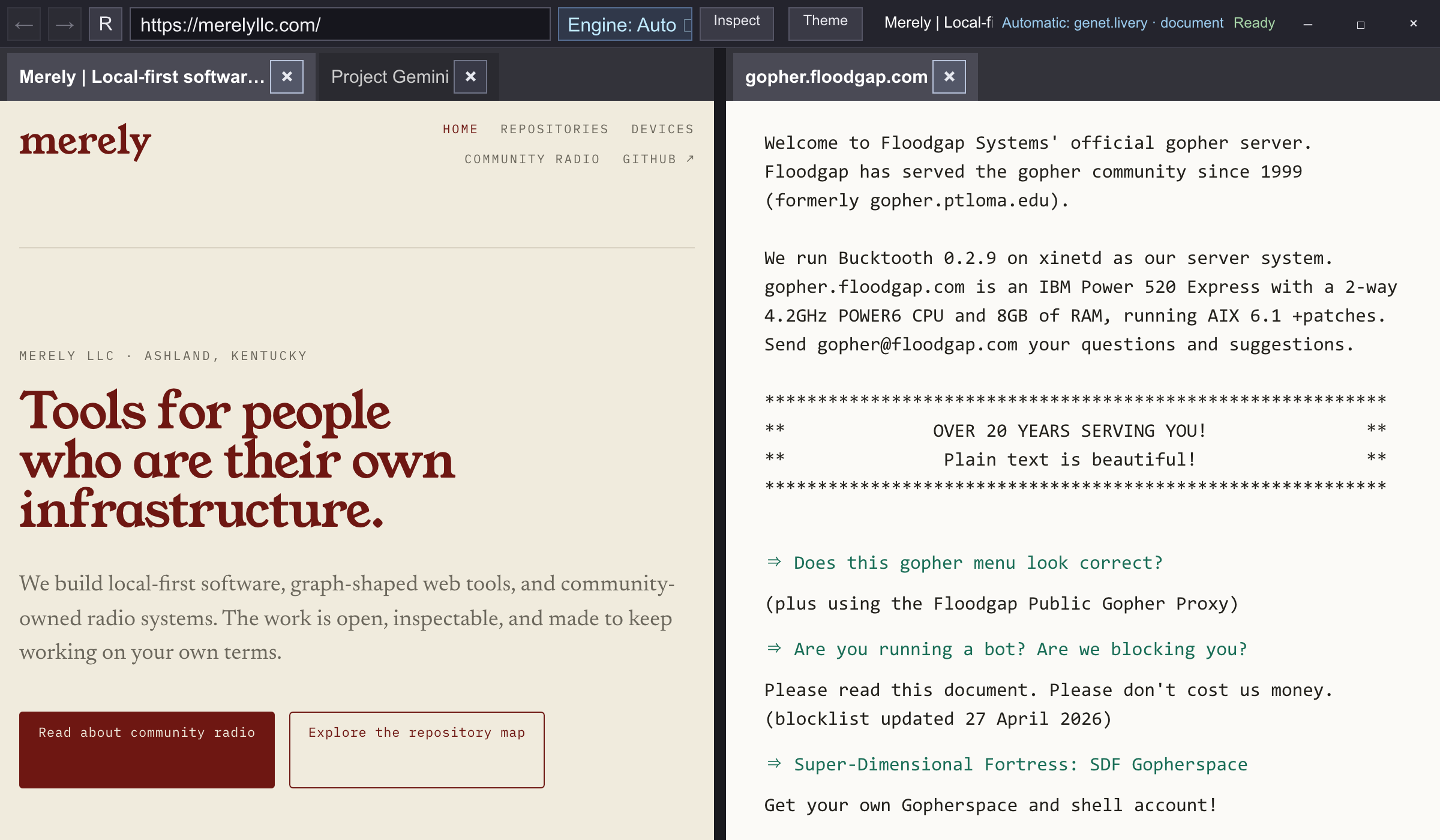Click the GitHub external link arrow icon
Image resolution: width=1440 pixels, height=840 pixels.
pyautogui.click(x=690, y=159)
